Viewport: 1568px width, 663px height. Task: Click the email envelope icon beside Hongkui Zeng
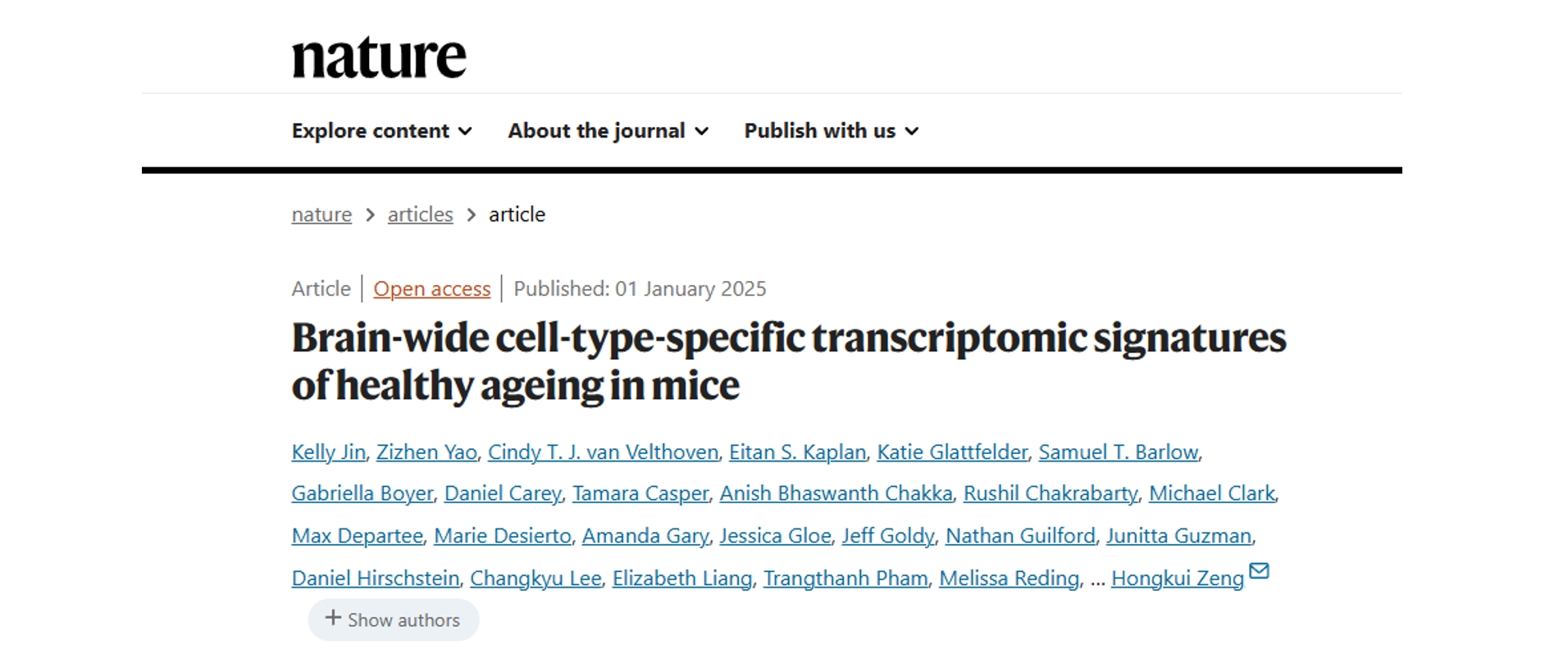[x=1259, y=571]
